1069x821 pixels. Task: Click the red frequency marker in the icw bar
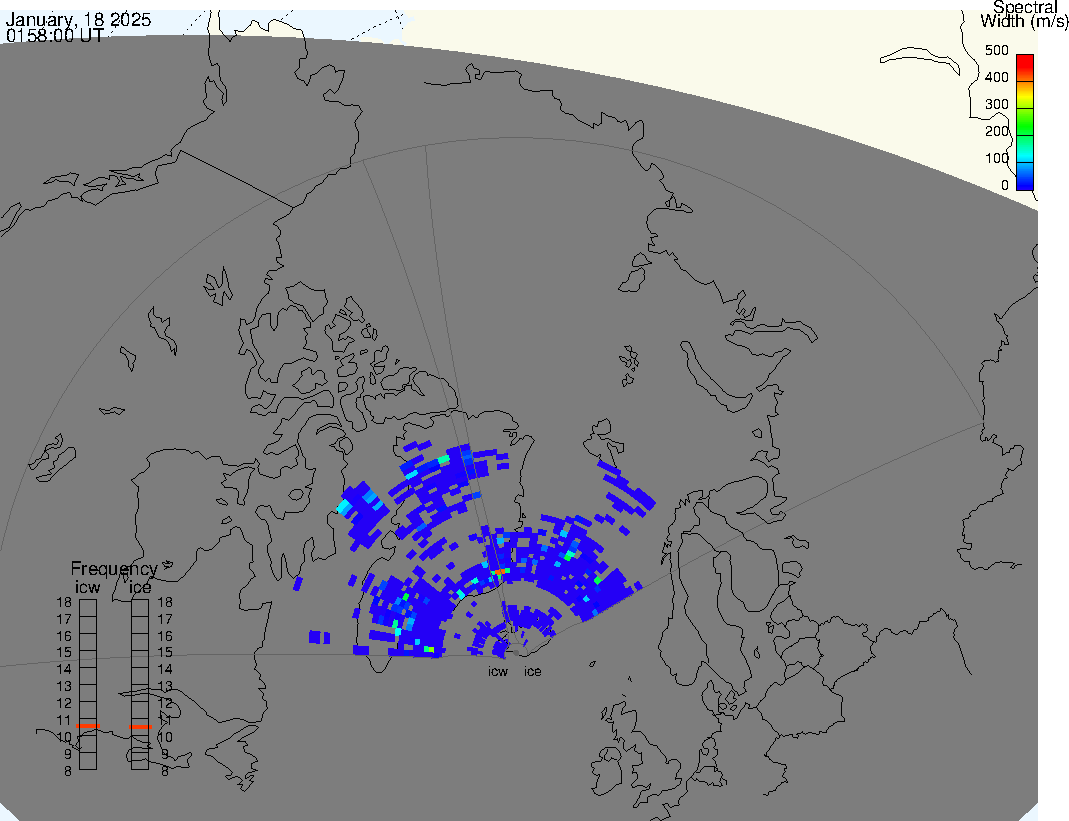(x=88, y=726)
